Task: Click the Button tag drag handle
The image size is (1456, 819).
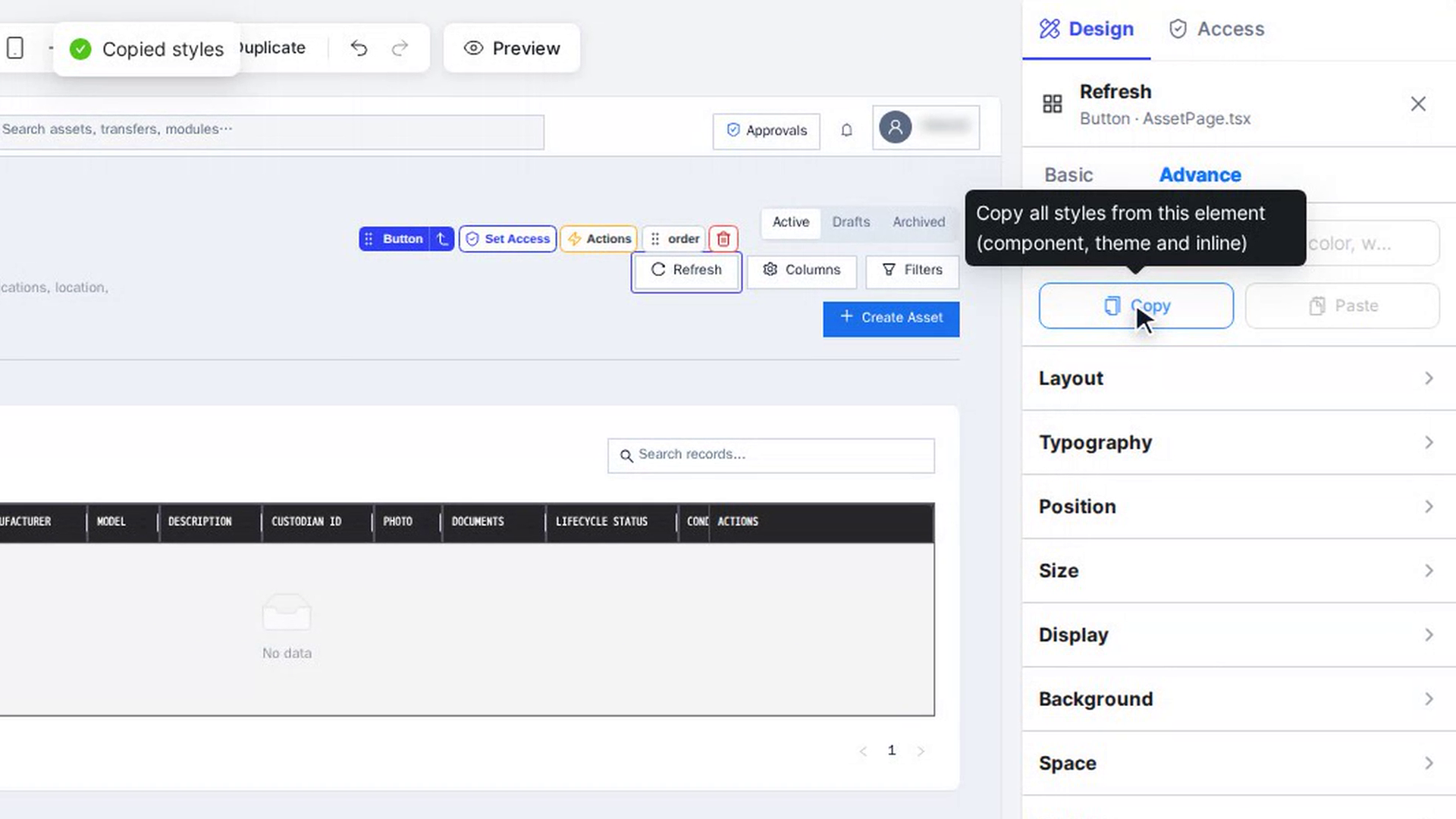Action: pyautogui.click(x=369, y=239)
